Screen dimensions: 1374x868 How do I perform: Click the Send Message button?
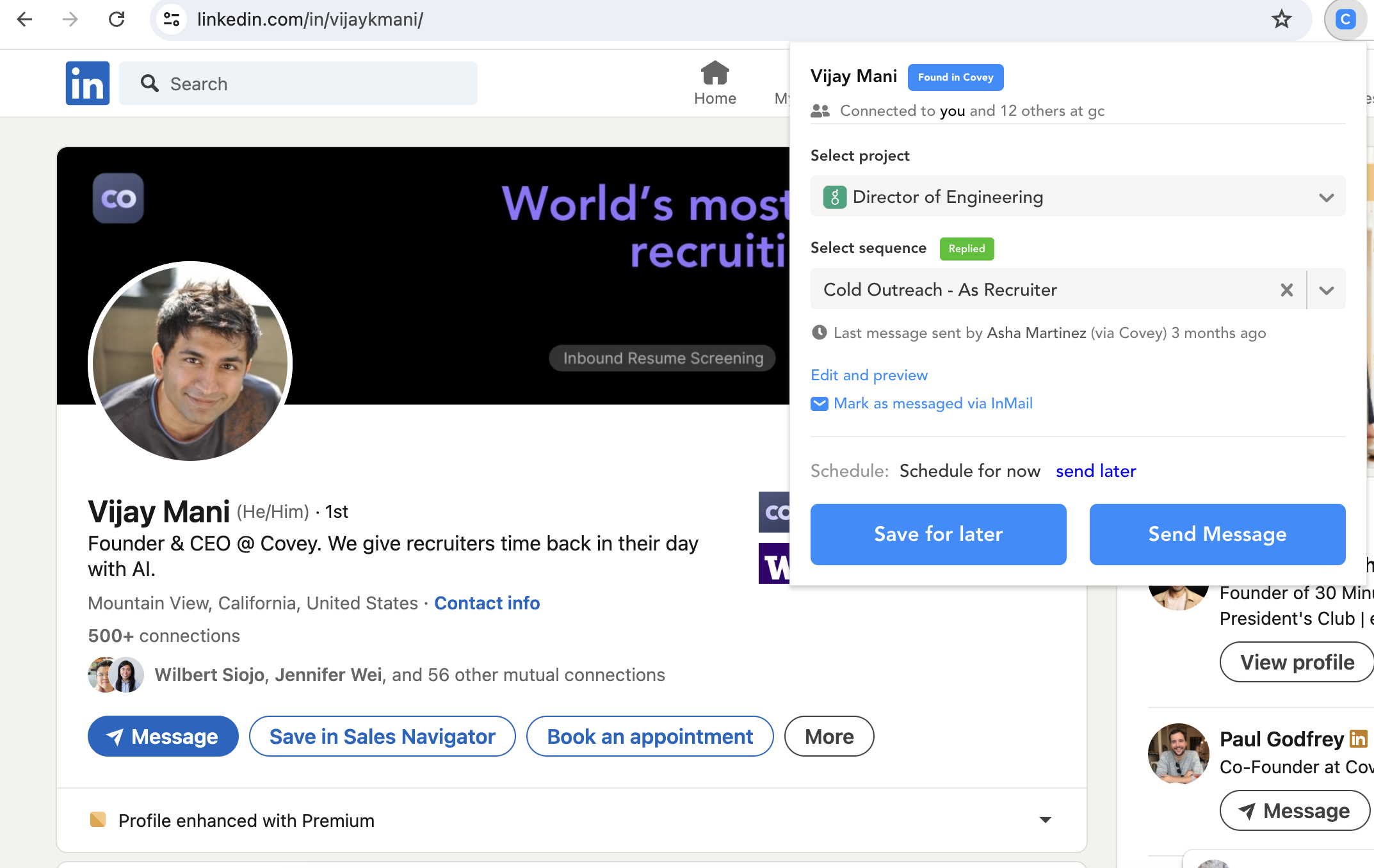tap(1216, 534)
